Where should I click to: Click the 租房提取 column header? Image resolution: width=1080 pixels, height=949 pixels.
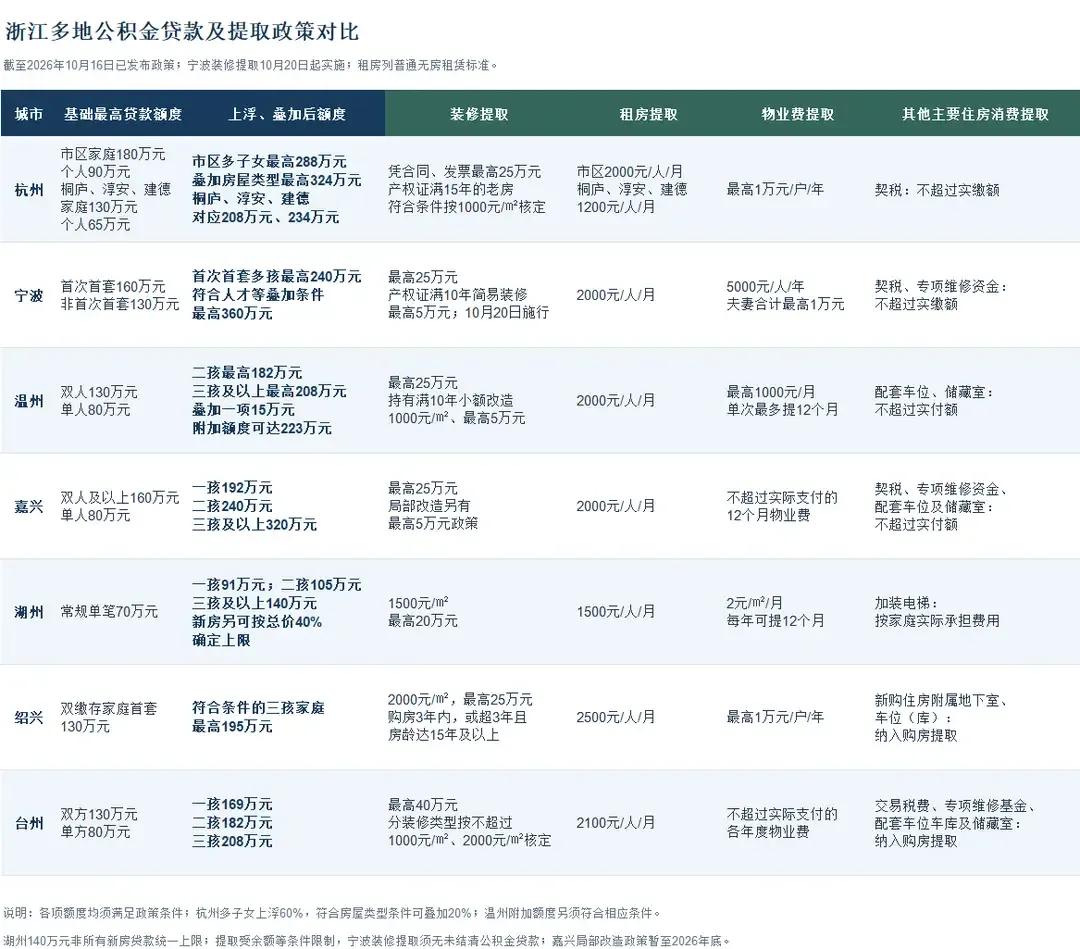(648, 114)
